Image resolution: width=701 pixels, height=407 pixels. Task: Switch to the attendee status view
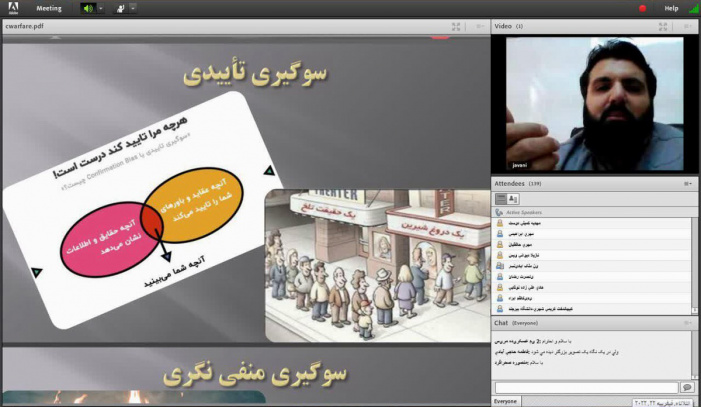[x=513, y=199]
